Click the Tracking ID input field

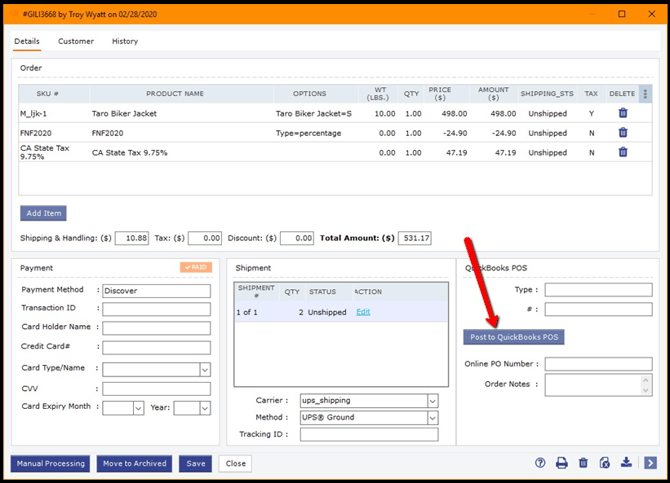[368, 434]
